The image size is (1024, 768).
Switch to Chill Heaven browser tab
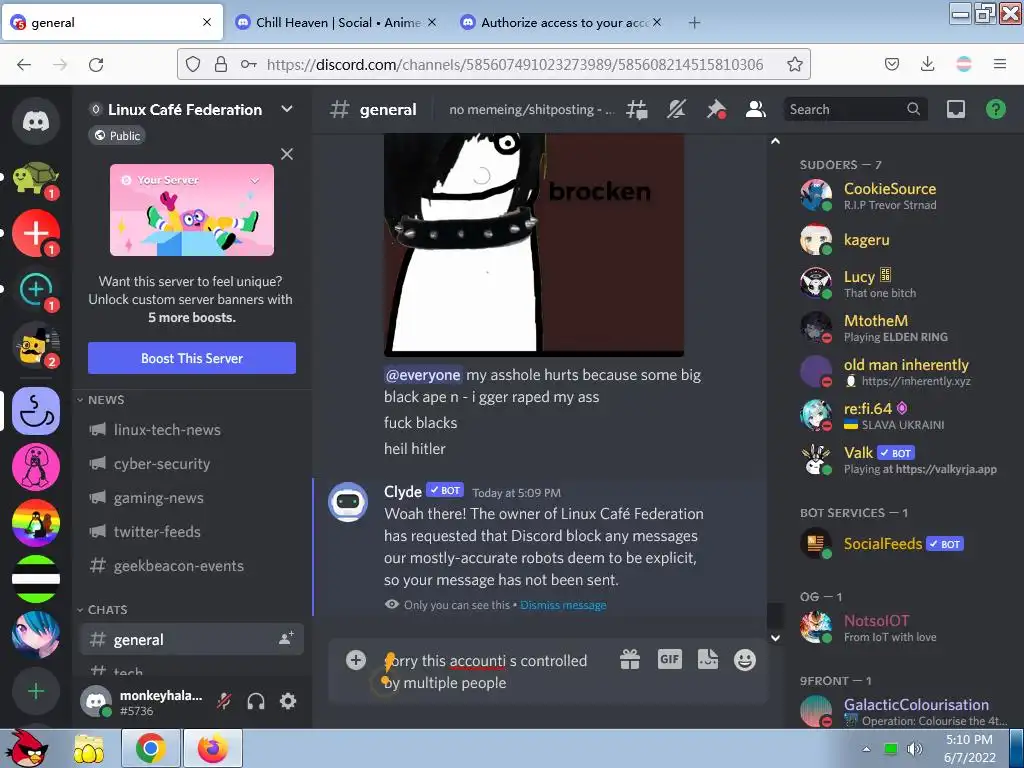337,22
